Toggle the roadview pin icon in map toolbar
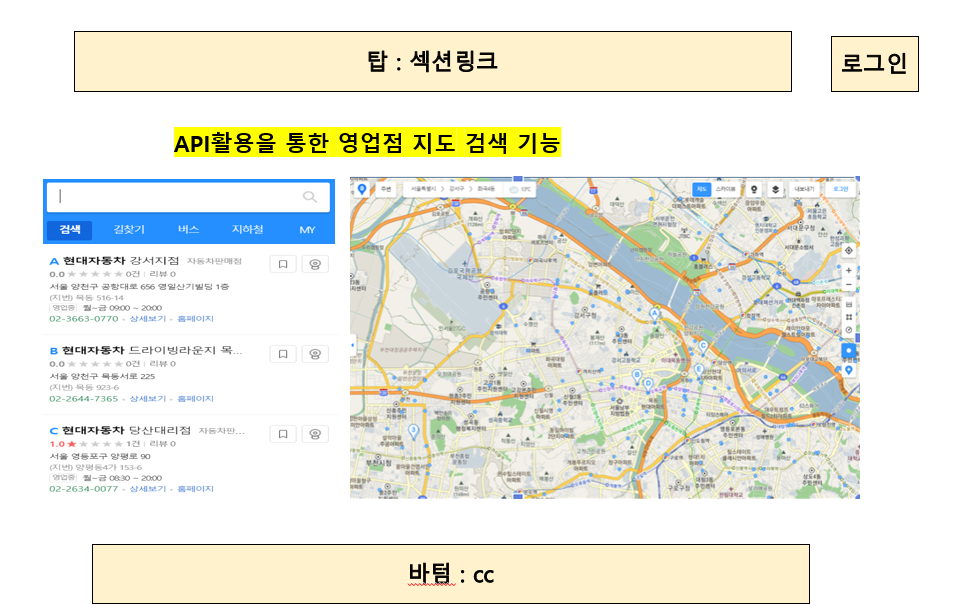 [754, 189]
